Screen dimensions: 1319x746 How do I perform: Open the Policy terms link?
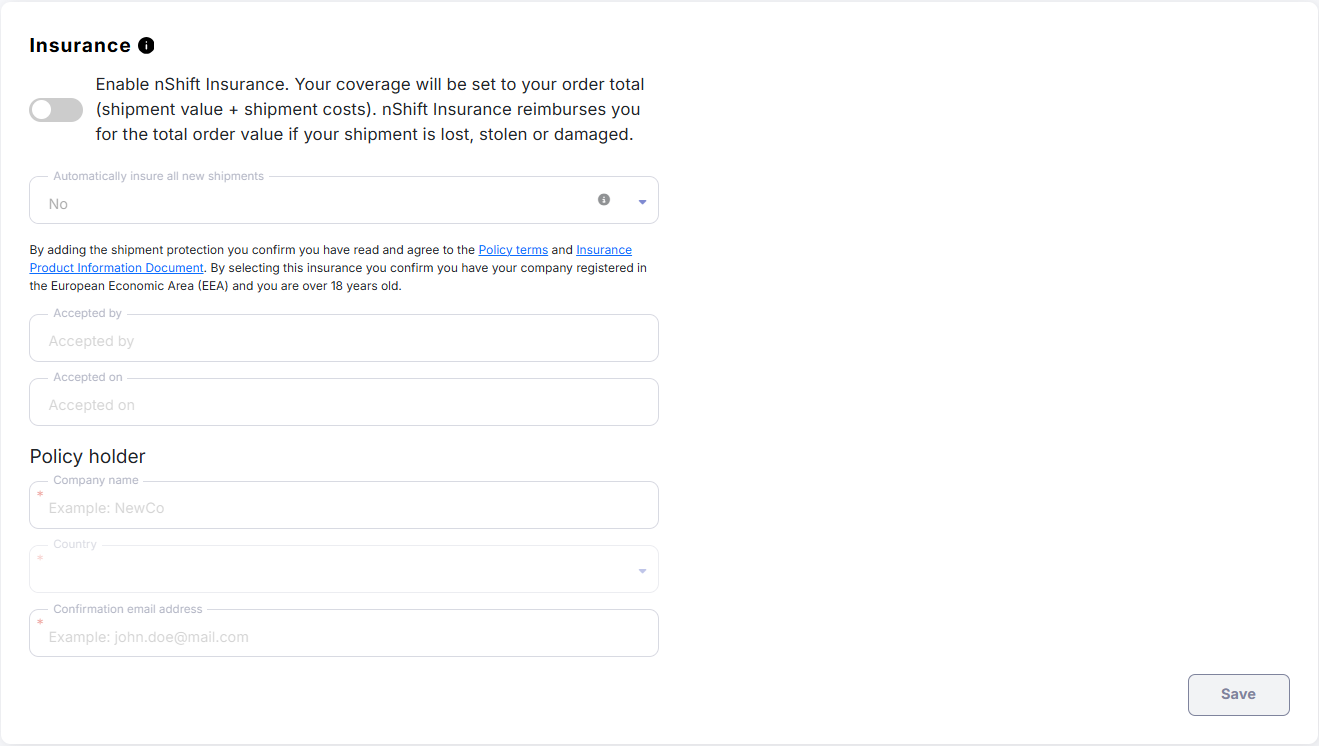coord(513,250)
